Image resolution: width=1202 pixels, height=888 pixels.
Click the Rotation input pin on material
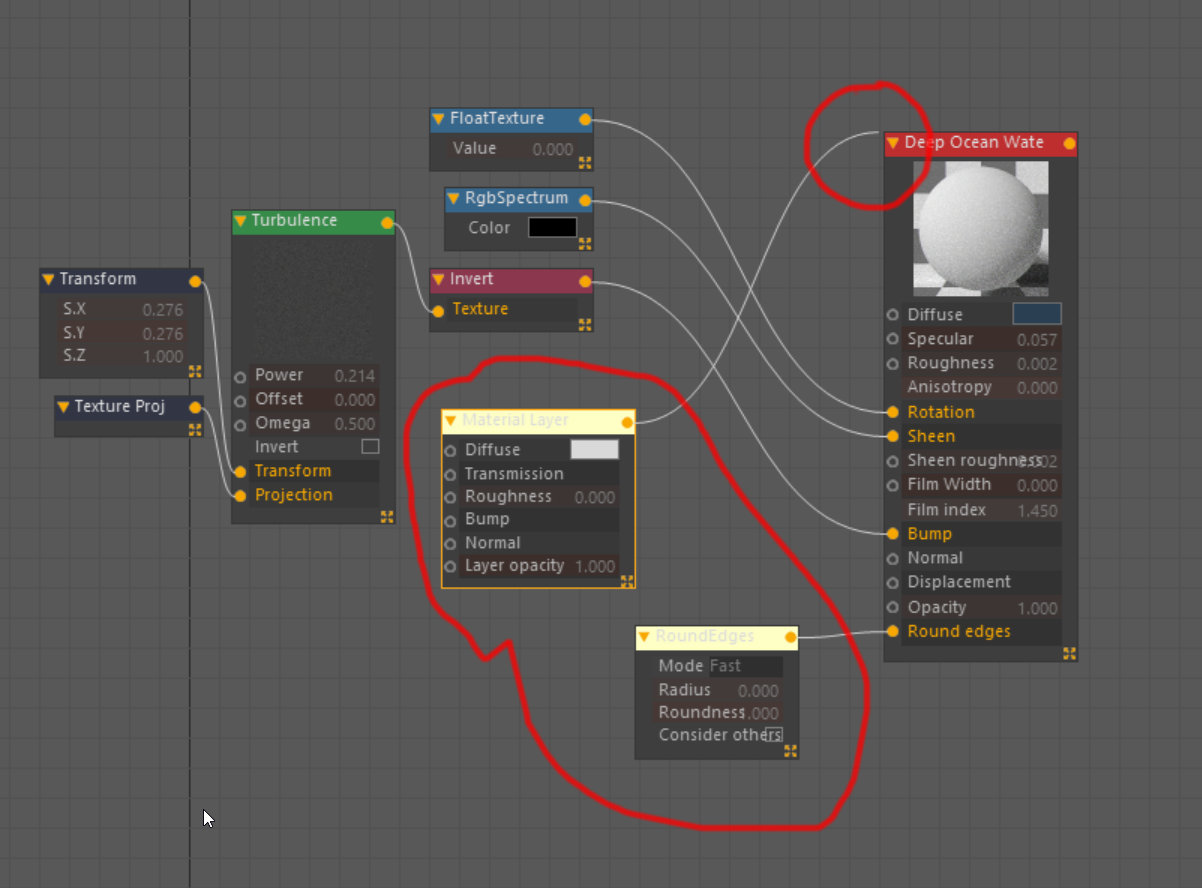pyautogui.click(x=893, y=412)
